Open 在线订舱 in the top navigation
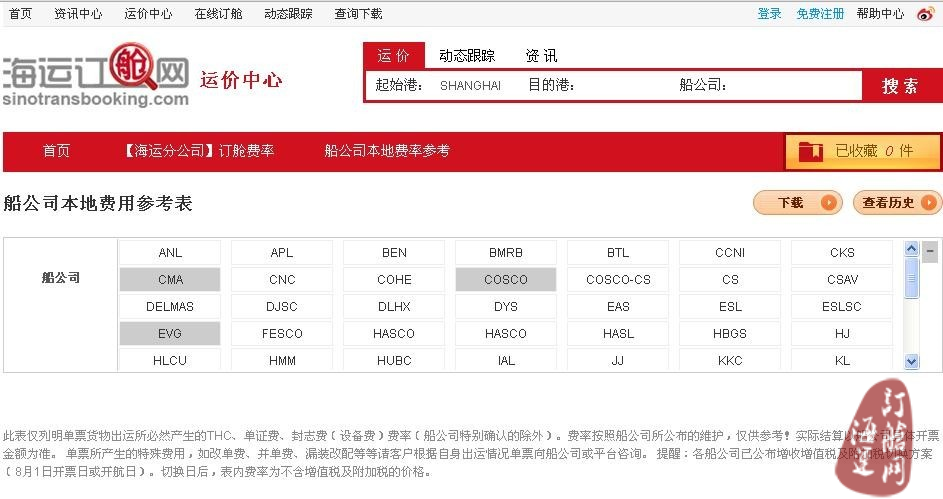Image resolution: width=943 pixels, height=499 pixels. click(x=218, y=13)
